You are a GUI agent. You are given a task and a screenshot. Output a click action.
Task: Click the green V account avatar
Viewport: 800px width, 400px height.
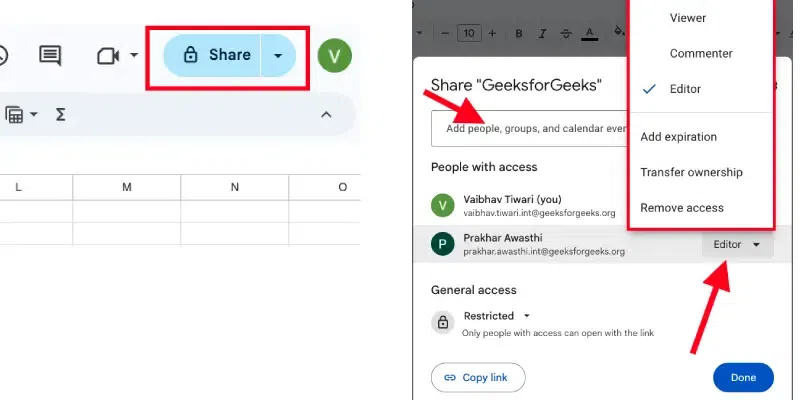334,55
